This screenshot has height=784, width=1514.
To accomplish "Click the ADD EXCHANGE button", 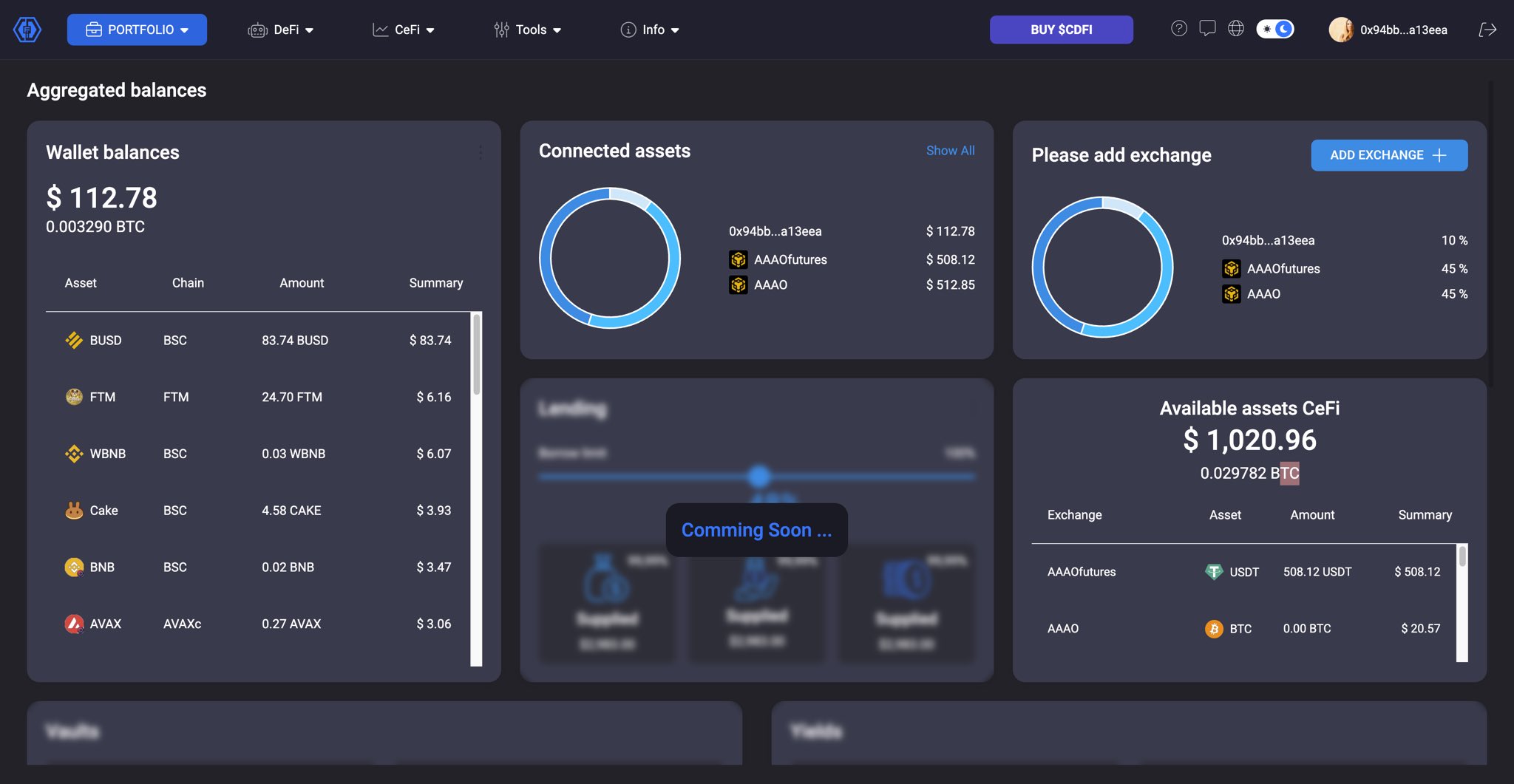I will [1389, 155].
